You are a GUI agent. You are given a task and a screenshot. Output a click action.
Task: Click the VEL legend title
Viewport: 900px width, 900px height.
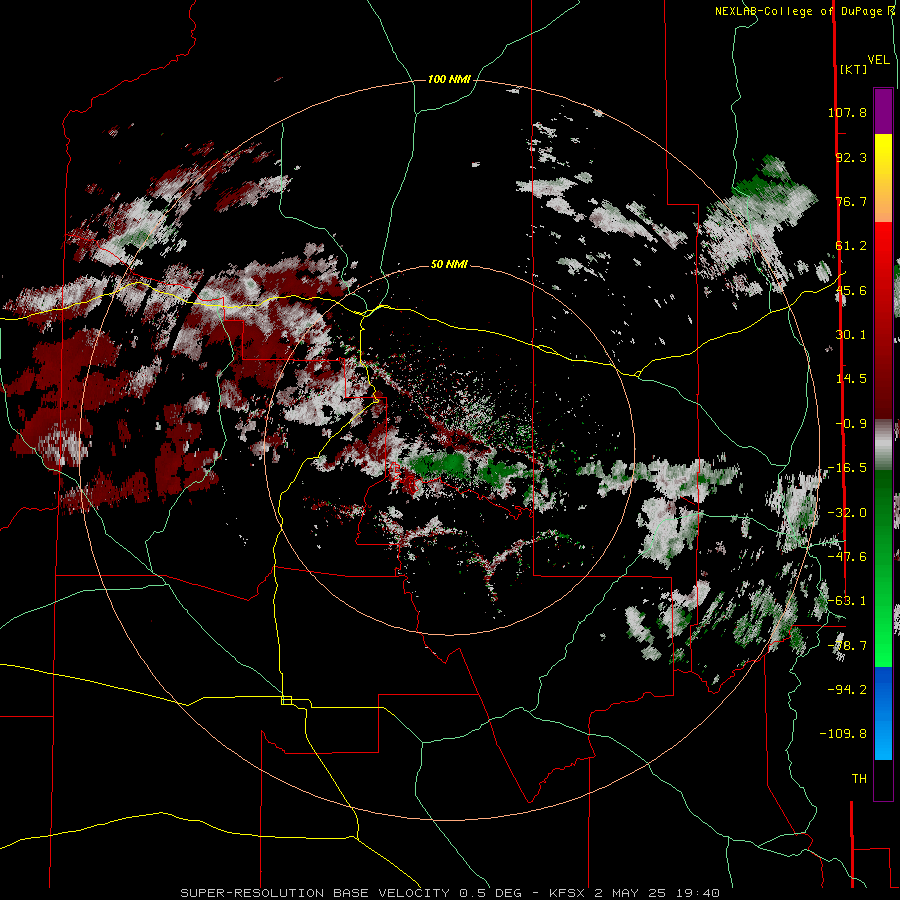[x=878, y=60]
